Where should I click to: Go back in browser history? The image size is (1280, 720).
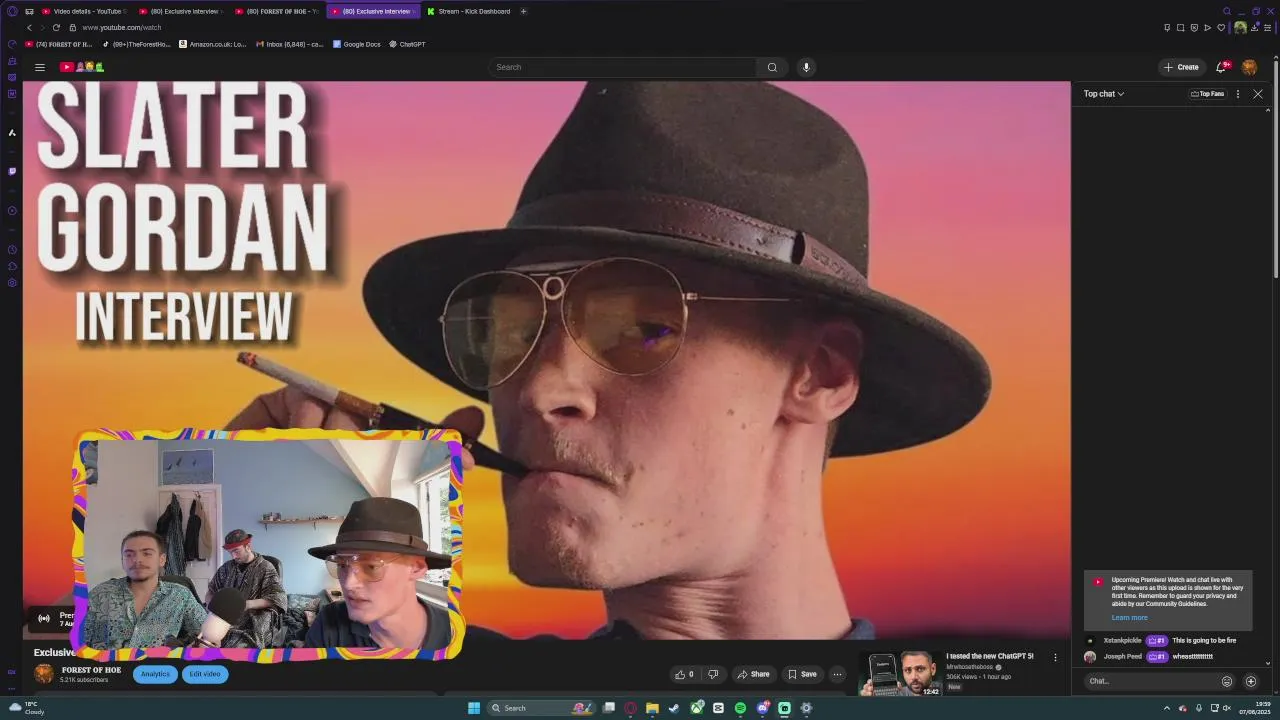coord(29,27)
